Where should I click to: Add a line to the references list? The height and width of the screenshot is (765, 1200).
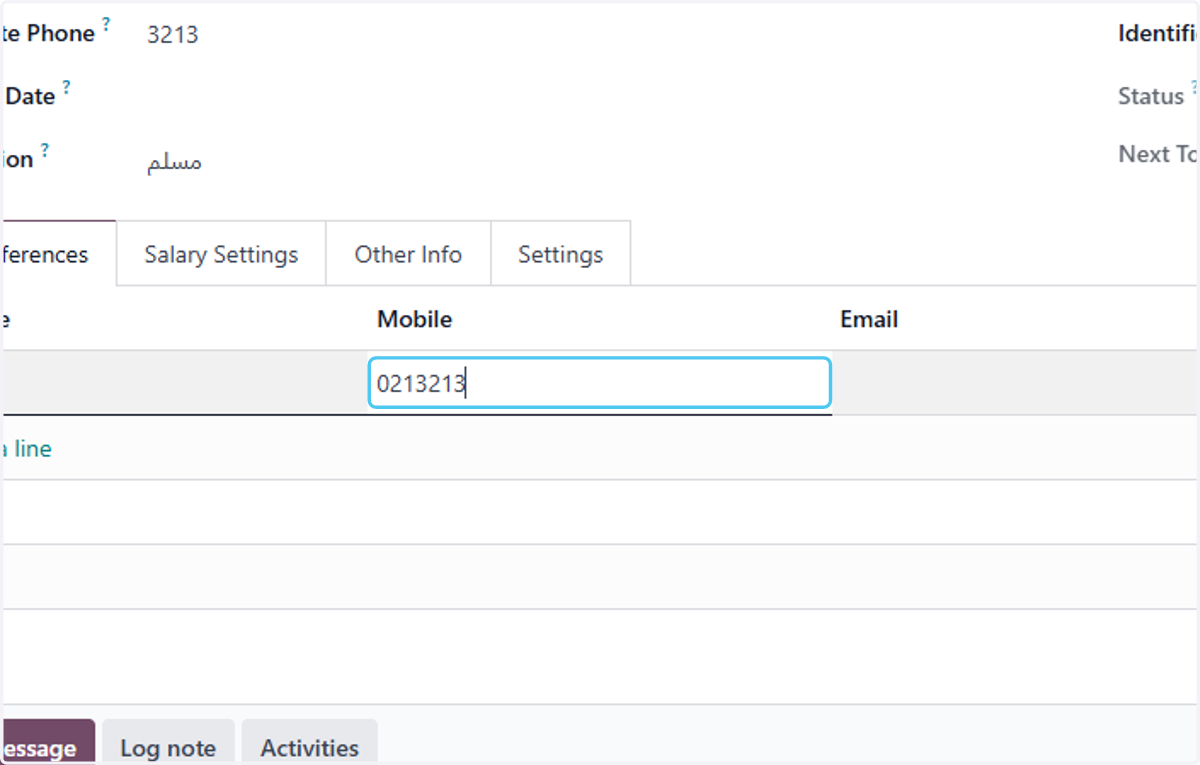[x=26, y=449]
